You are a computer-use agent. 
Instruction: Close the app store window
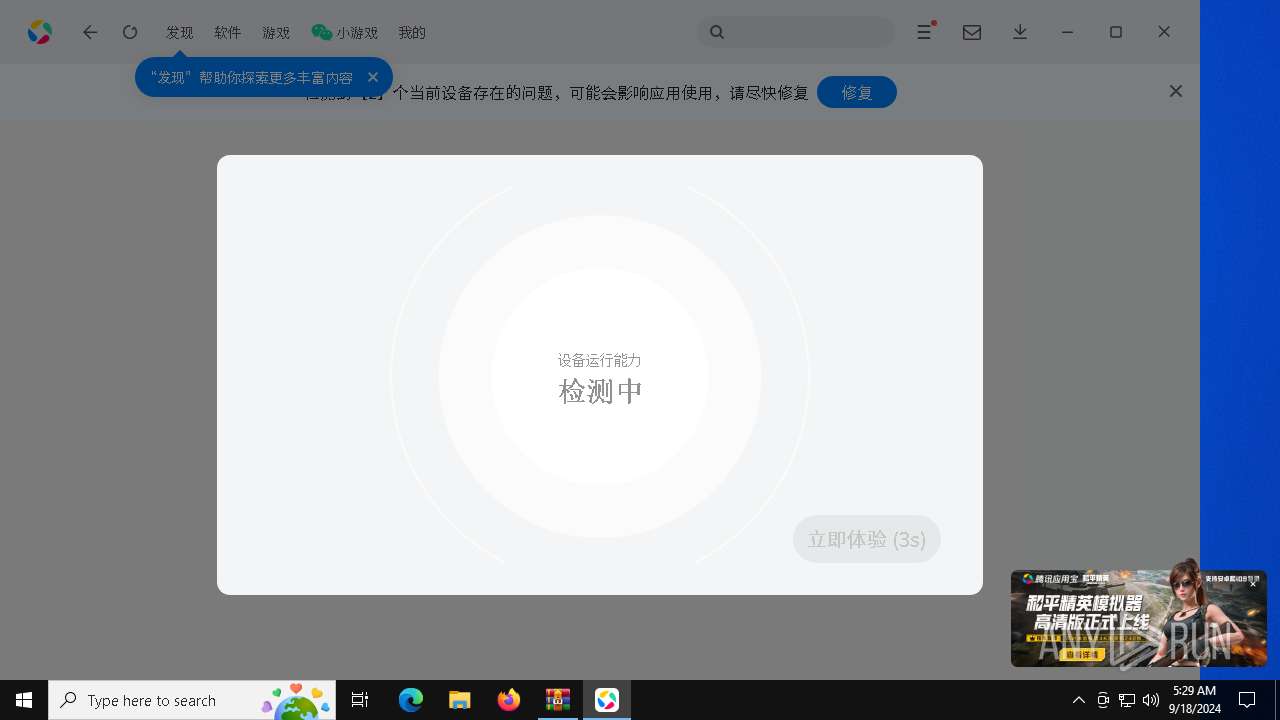(x=1164, y=32)
